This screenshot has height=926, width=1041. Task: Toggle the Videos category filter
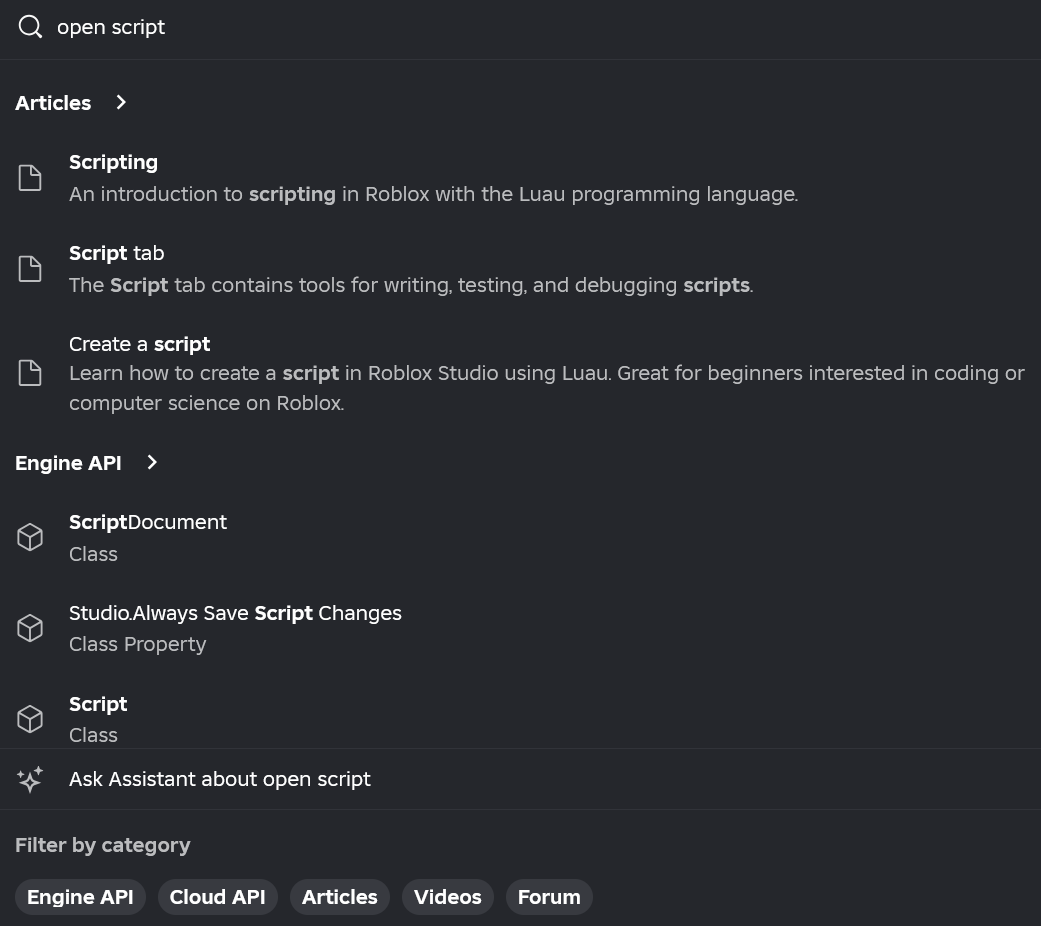(447, 897)
